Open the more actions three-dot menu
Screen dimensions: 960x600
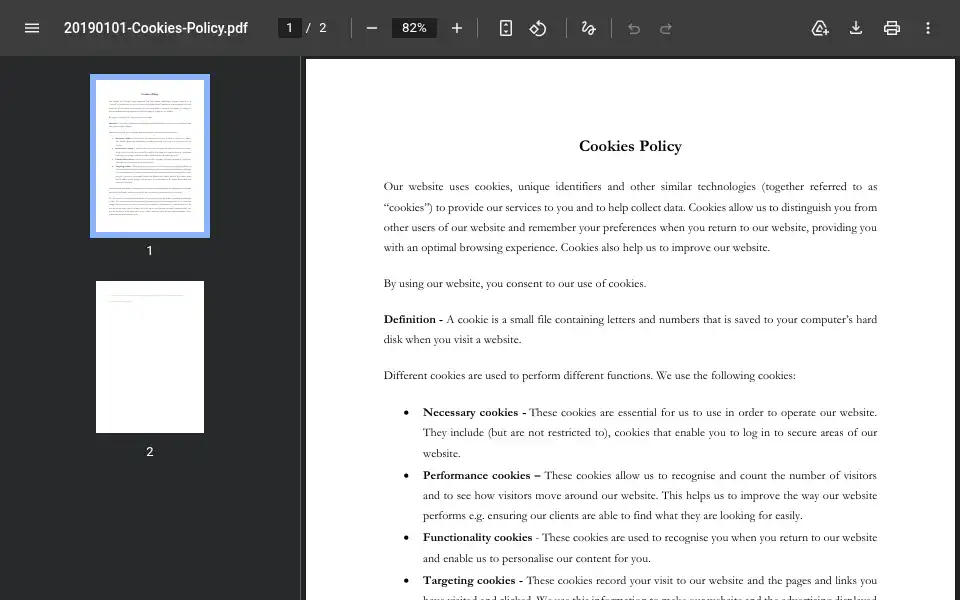[928, 28]
